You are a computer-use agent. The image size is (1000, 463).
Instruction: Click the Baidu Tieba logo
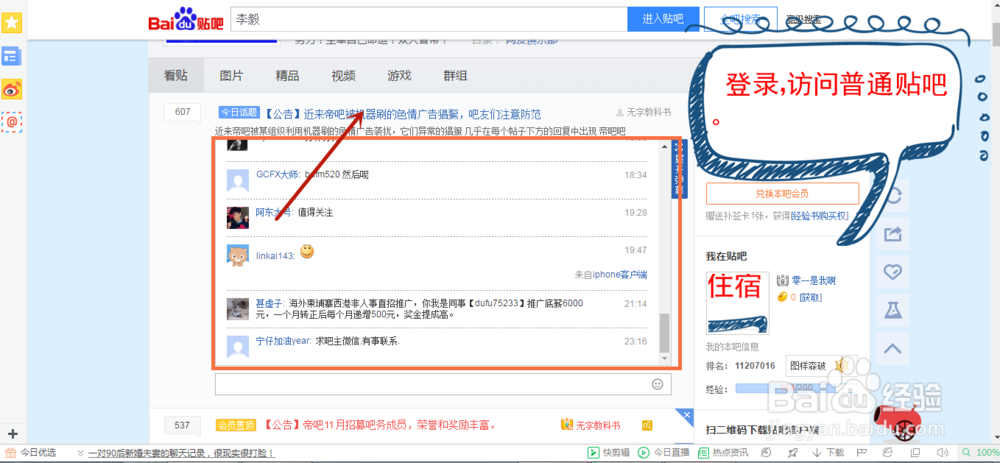tap(186, 19)
